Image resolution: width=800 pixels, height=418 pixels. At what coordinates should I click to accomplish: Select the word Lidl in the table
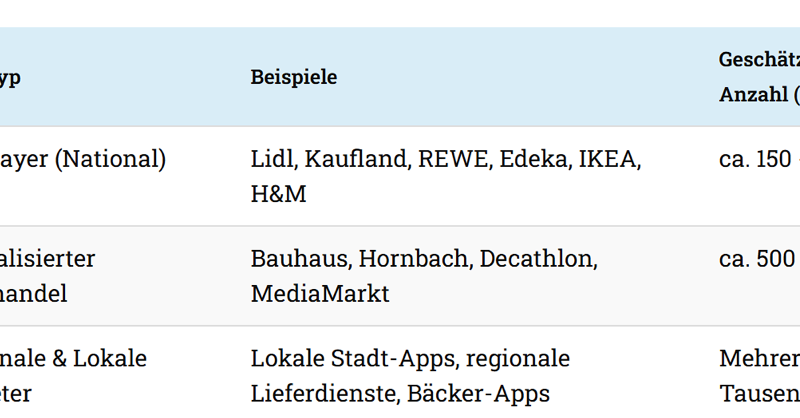272,159
